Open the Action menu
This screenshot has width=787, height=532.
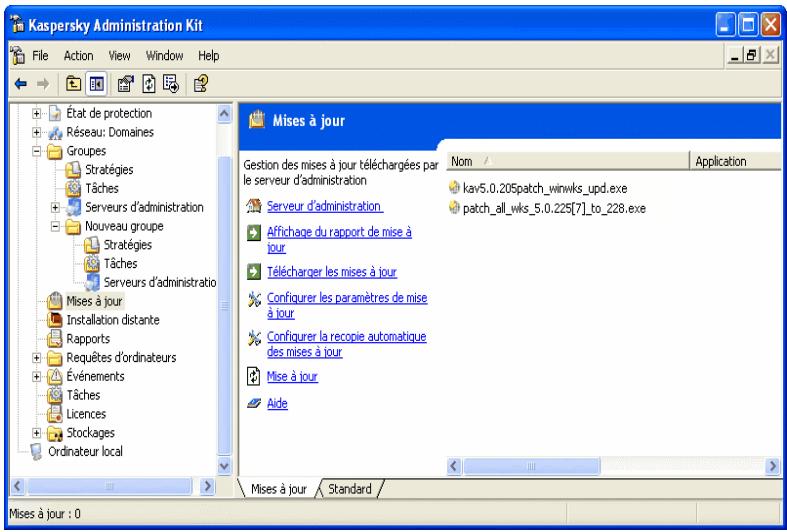78,56
